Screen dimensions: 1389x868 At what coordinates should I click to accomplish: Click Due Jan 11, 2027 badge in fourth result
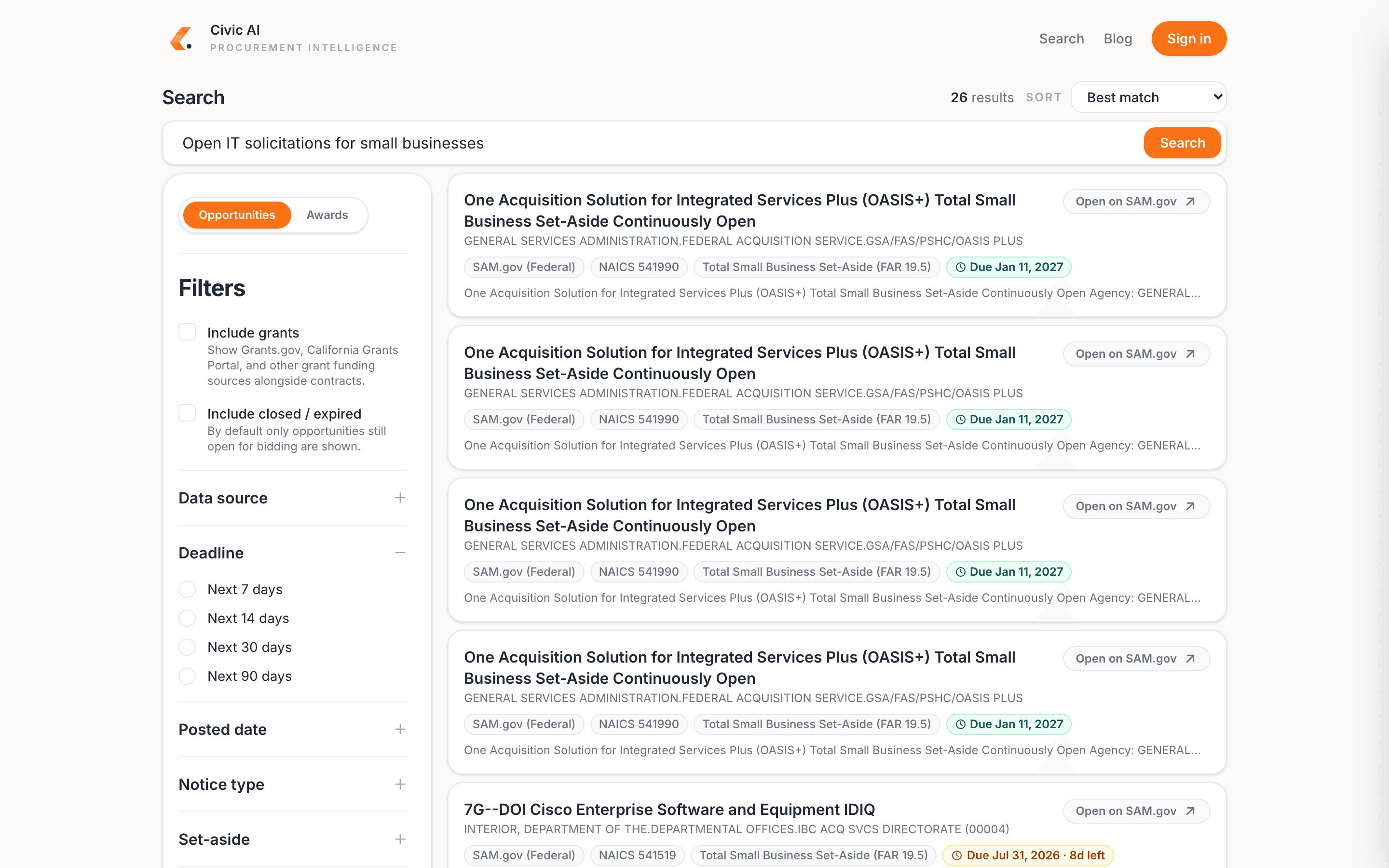point(1008,724)
